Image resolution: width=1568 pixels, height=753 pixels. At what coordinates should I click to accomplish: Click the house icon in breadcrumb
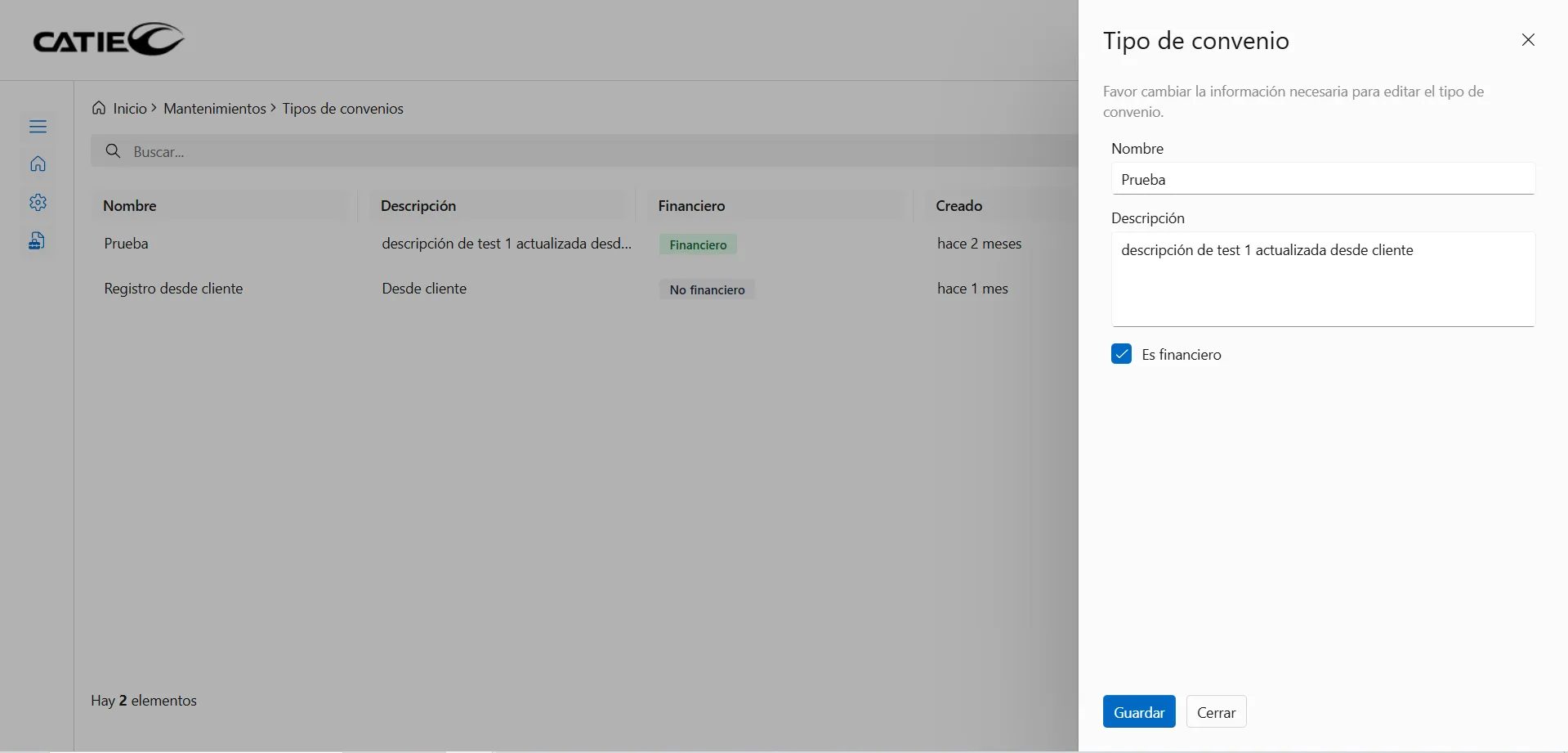[99, 109]
